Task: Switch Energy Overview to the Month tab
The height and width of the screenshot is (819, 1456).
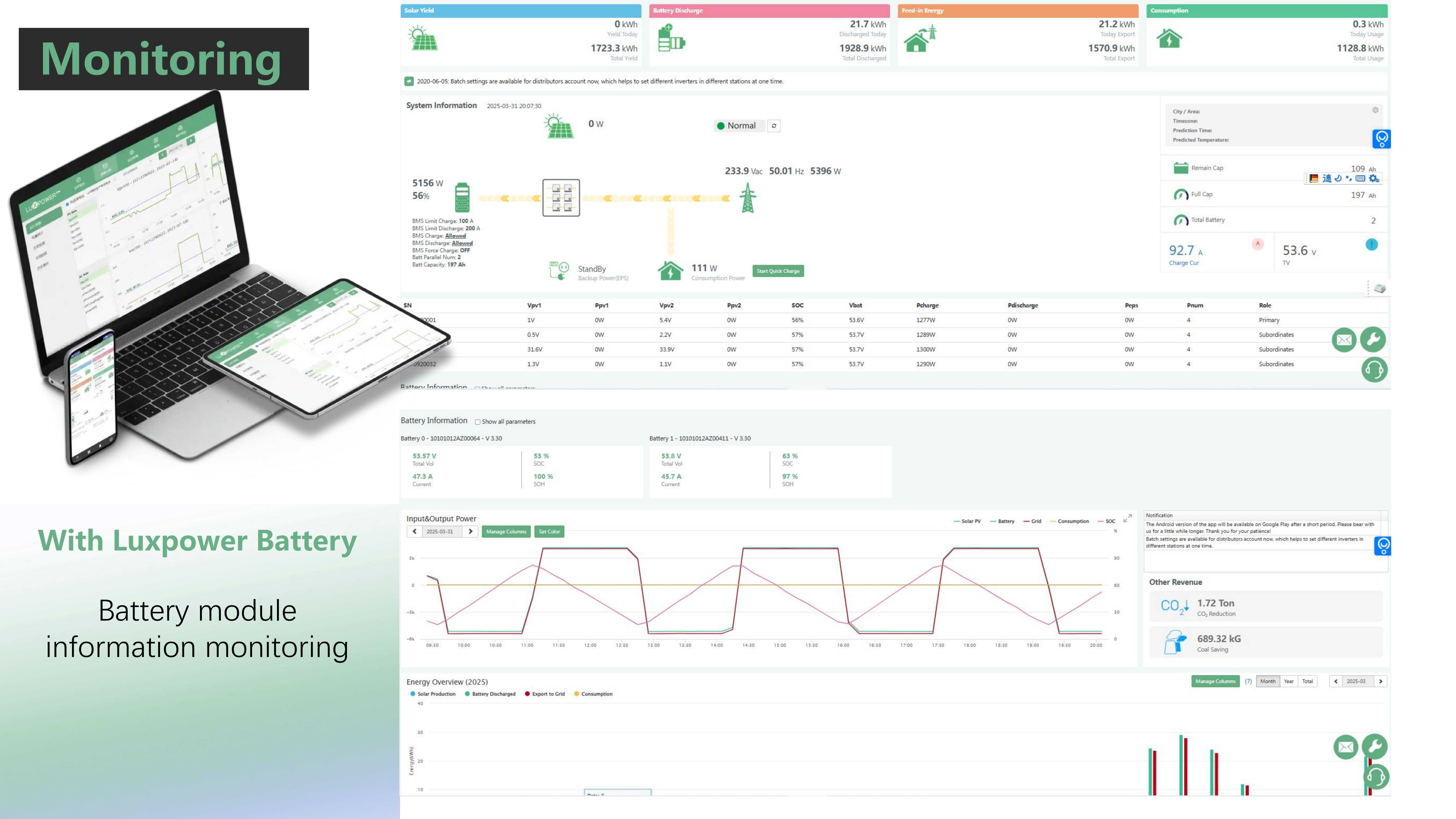Action: pyautogui.click(x=1268, y=682)
